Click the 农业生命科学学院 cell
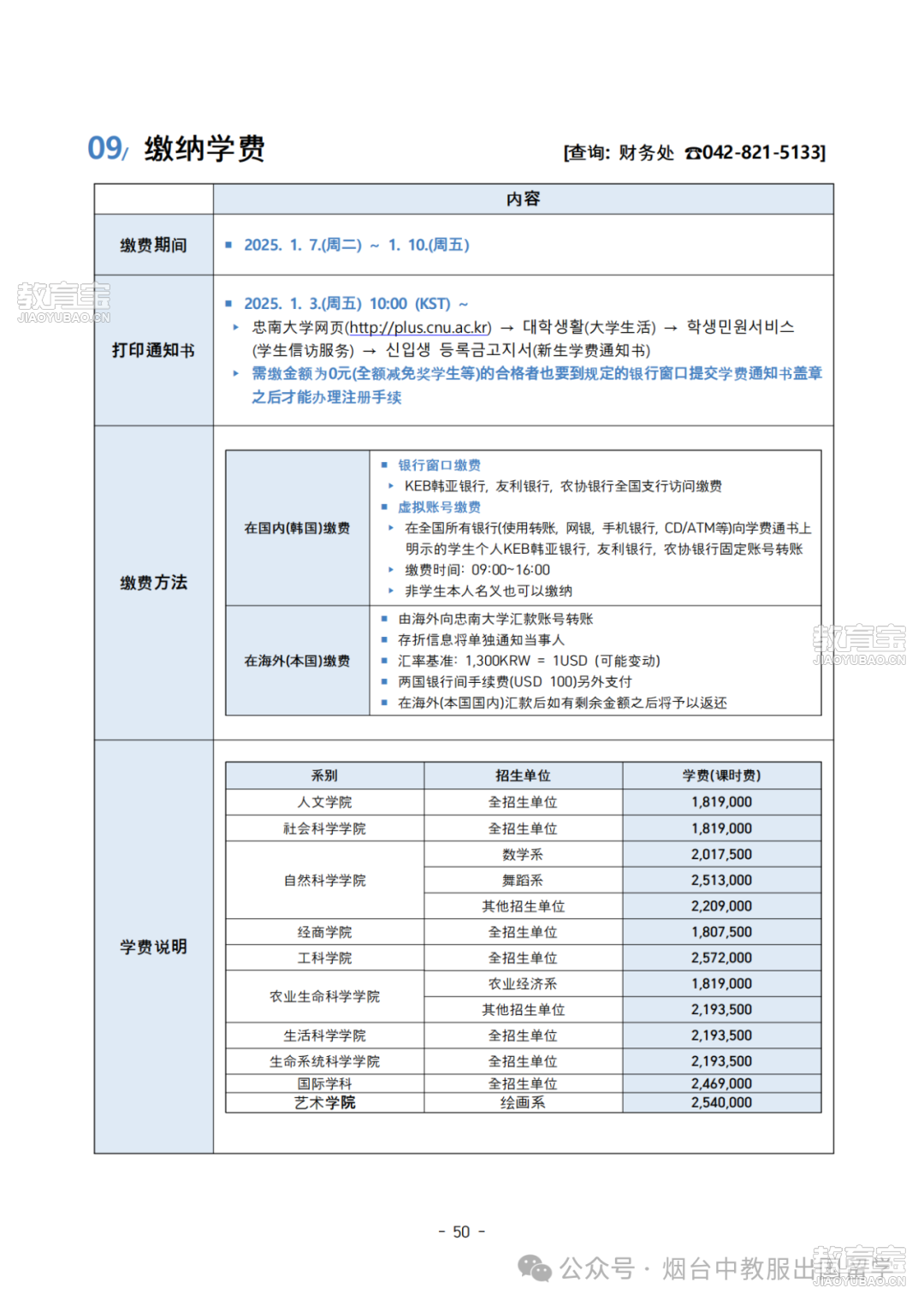Screen dimensions: 924x1306 click(x=325, y=996)
